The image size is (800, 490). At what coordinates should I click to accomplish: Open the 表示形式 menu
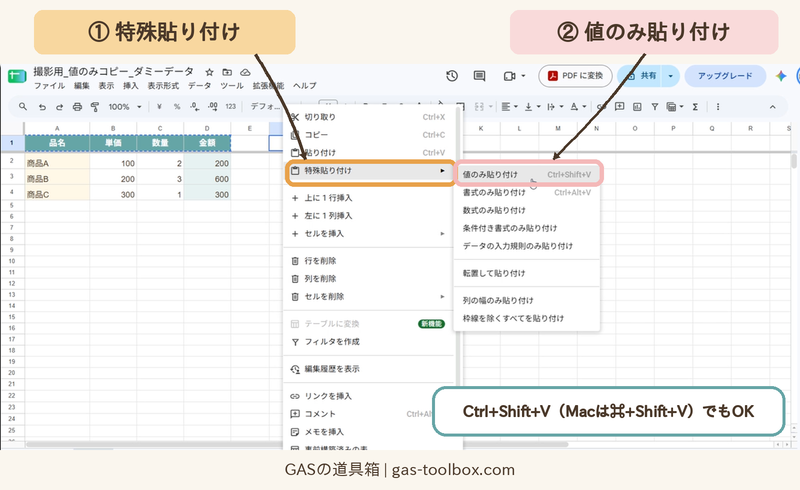coord(163,86)
